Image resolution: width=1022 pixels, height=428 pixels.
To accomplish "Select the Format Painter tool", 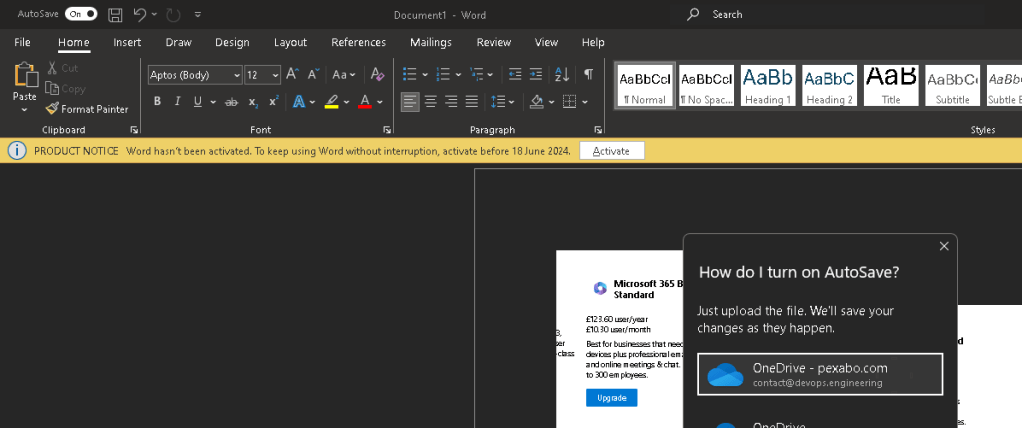I will [x=87, y=109].
